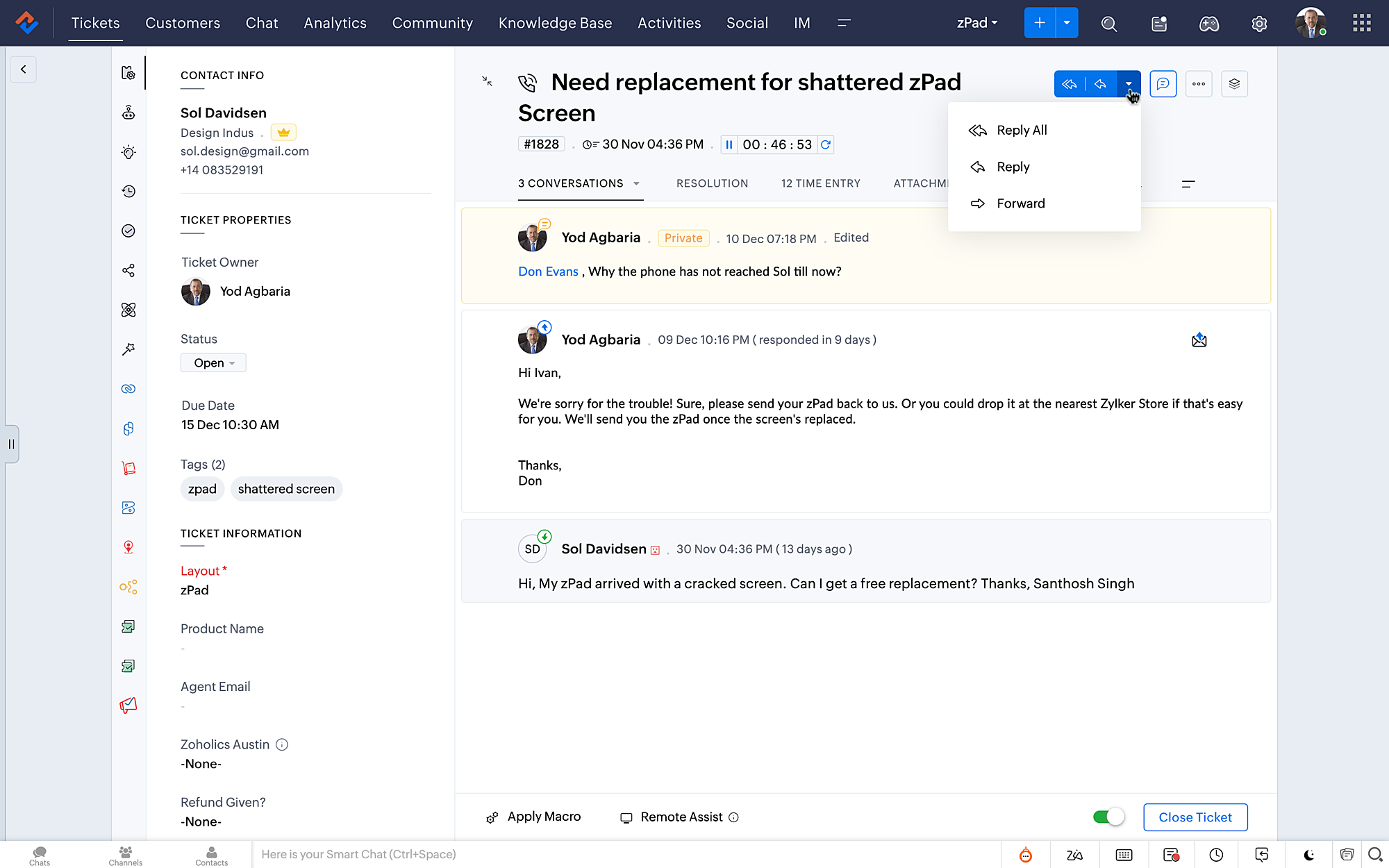The image size is (1389, 868).
Task: Open the comment bubble icon beside reply buttons
Action: coord(1163,84)
